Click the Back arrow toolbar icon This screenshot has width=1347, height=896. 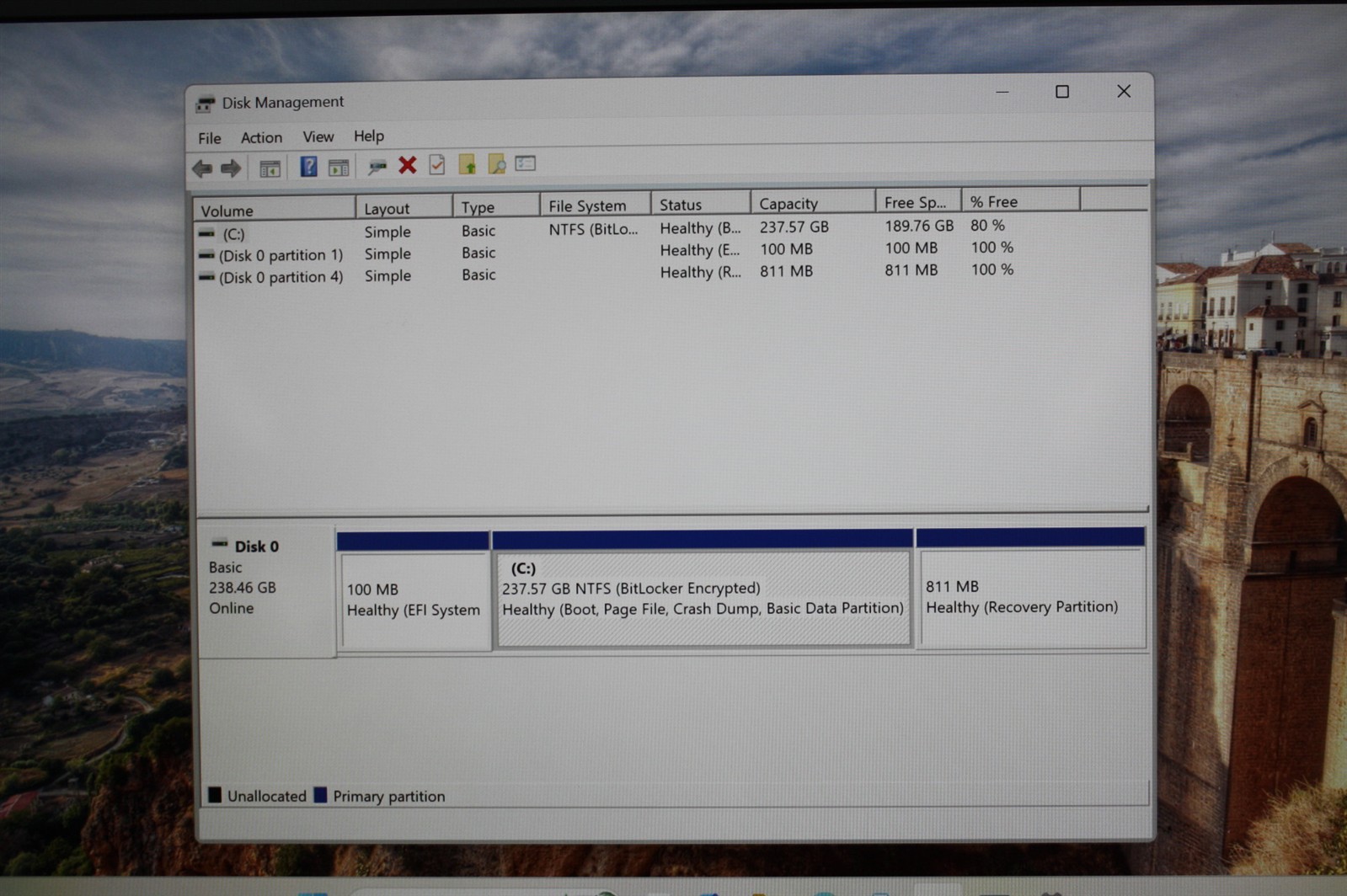[202, 168]
